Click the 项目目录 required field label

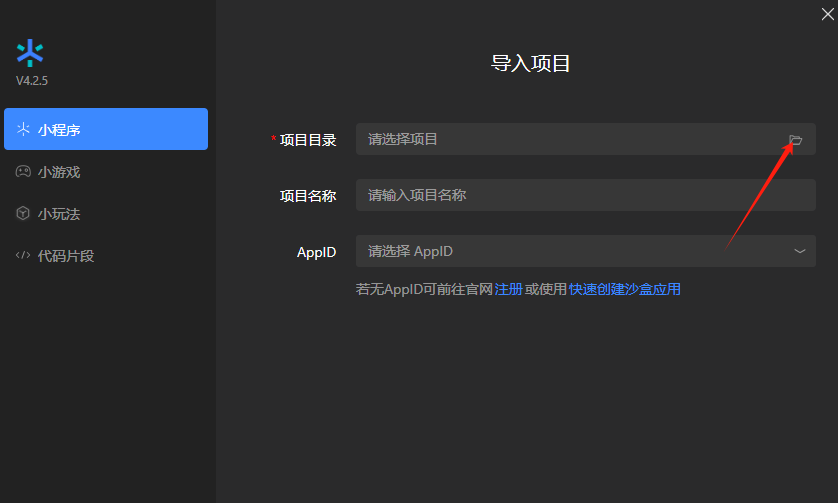pyautogui.click(x=307, y=140)
